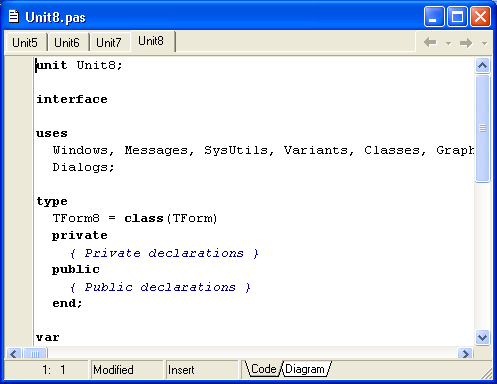The height and width of the screenshot is (384, 497).
Task: Click the Unit8.pas document icon in title bar
Action: (x=14, y=16)
